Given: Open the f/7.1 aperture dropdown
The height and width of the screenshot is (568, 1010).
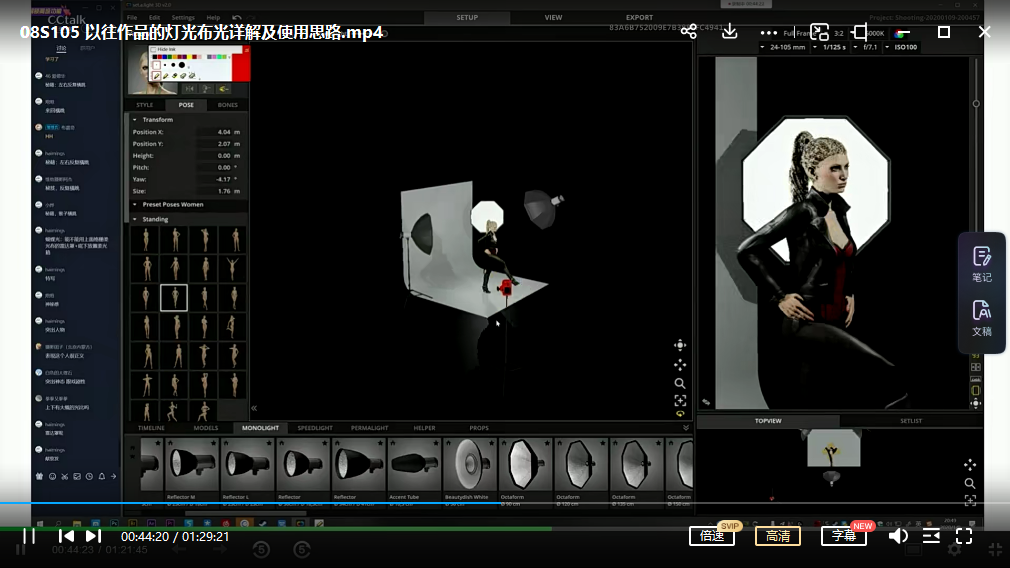Looking at the screenshot, I should tap(866, 47).
